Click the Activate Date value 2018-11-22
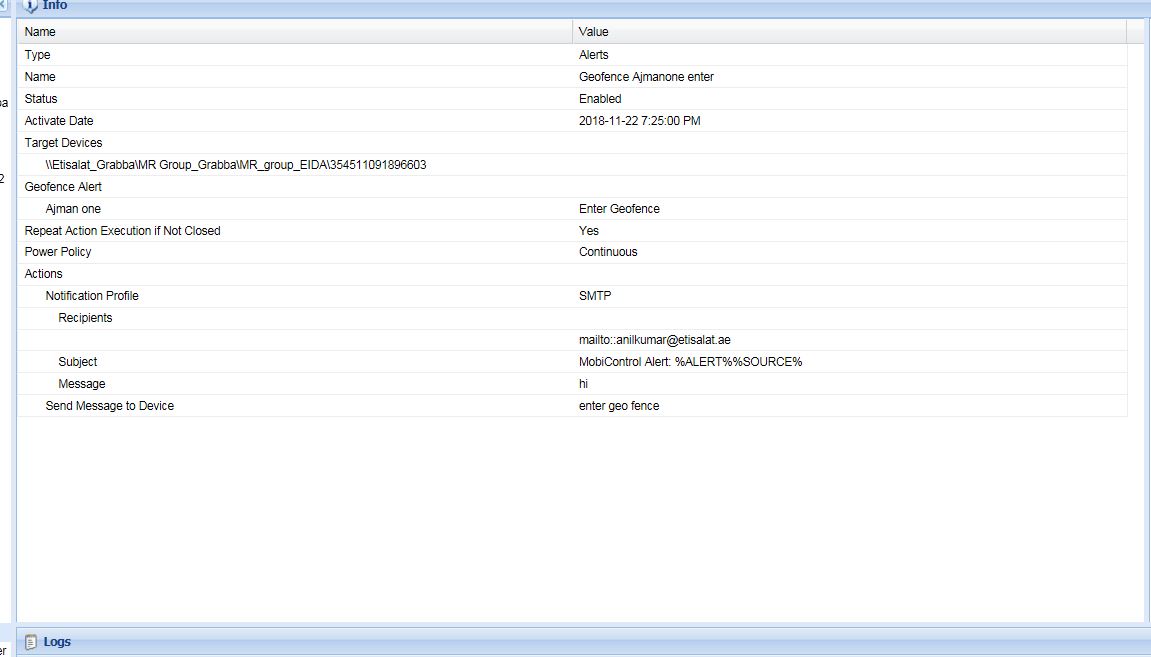The width and height of the screenshot is (1151, 657). [639, 121]
